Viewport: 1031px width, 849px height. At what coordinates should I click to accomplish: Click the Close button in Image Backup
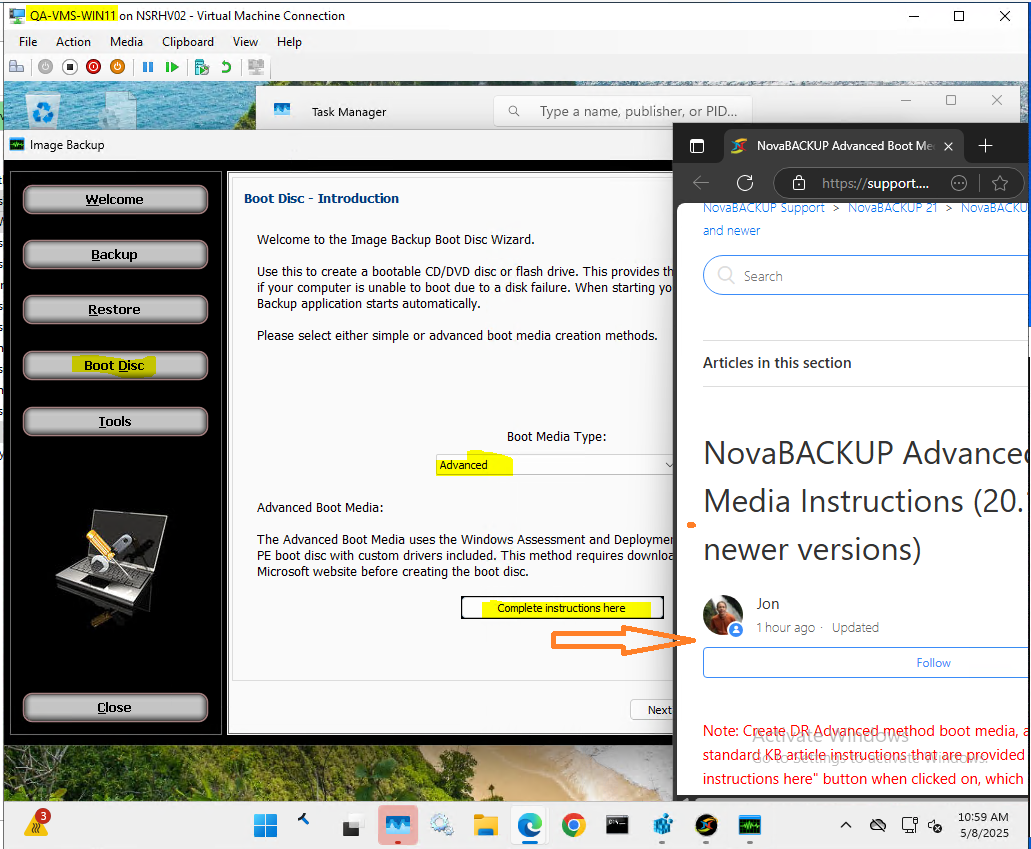click(x=115, y=707)
